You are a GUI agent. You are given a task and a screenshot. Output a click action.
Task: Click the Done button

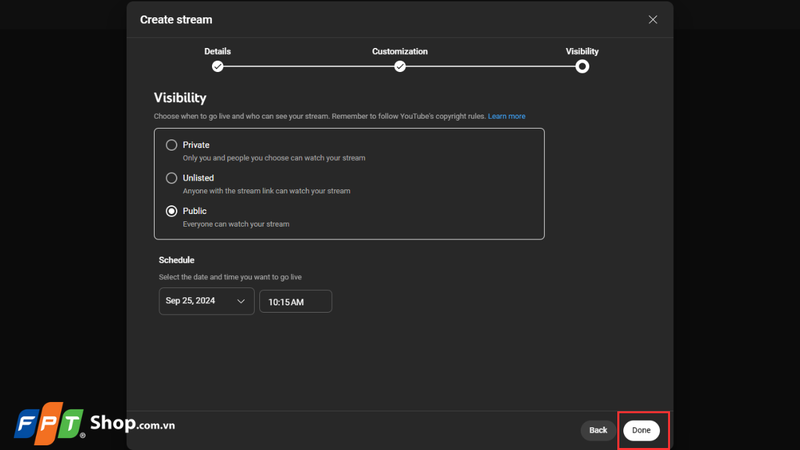coord(641,430)
